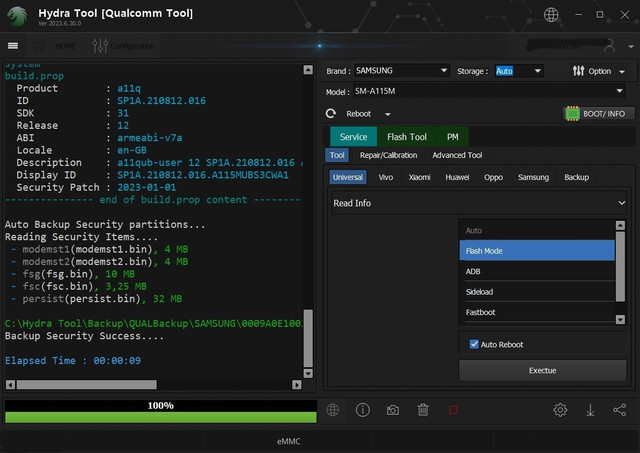Choose Fastboot in the mode list
This screenshot has height=453, width=640.
[x=537, y=312]
